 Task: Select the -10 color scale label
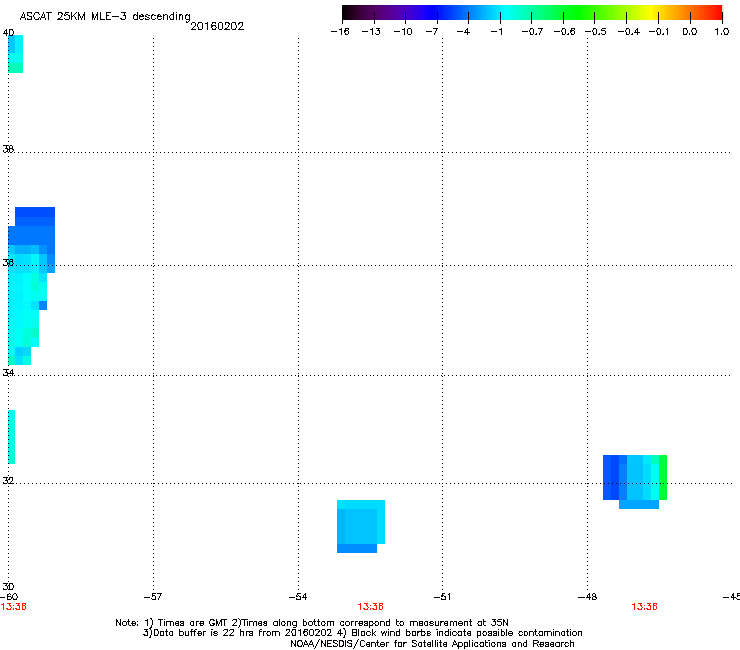click(x=403, y=32)
